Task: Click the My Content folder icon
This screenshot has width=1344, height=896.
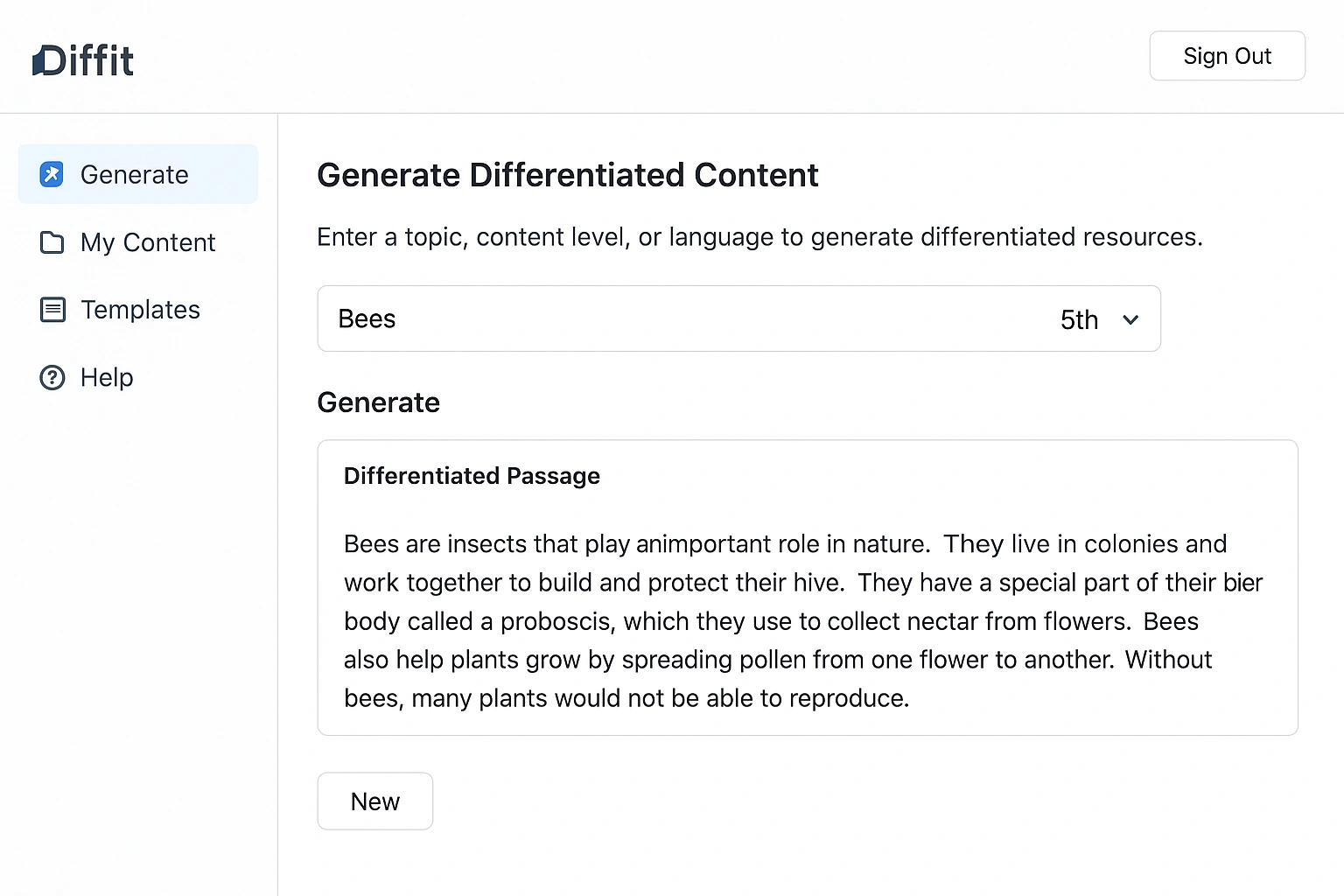Action: click(52, 242)
